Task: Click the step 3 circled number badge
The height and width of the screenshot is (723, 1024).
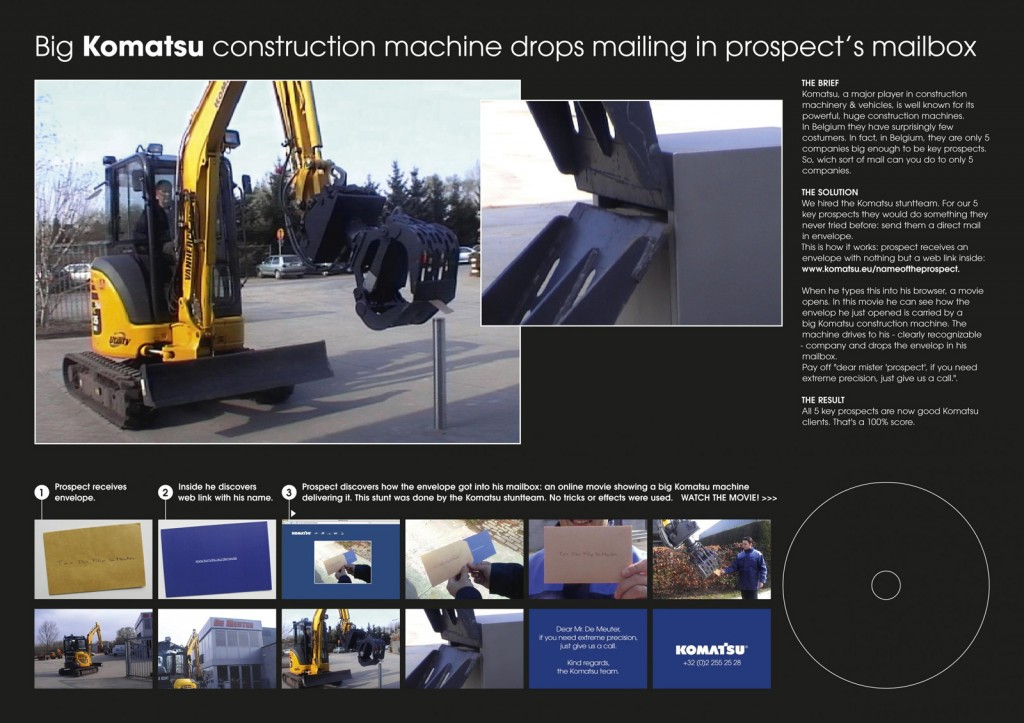Action: pyautogui.click(x=289, y=492)
